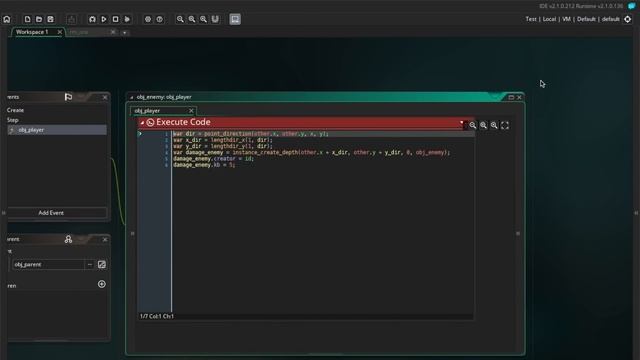Select the Create event
The height and width of the screenshot is (360, 640).
point(16,110)
